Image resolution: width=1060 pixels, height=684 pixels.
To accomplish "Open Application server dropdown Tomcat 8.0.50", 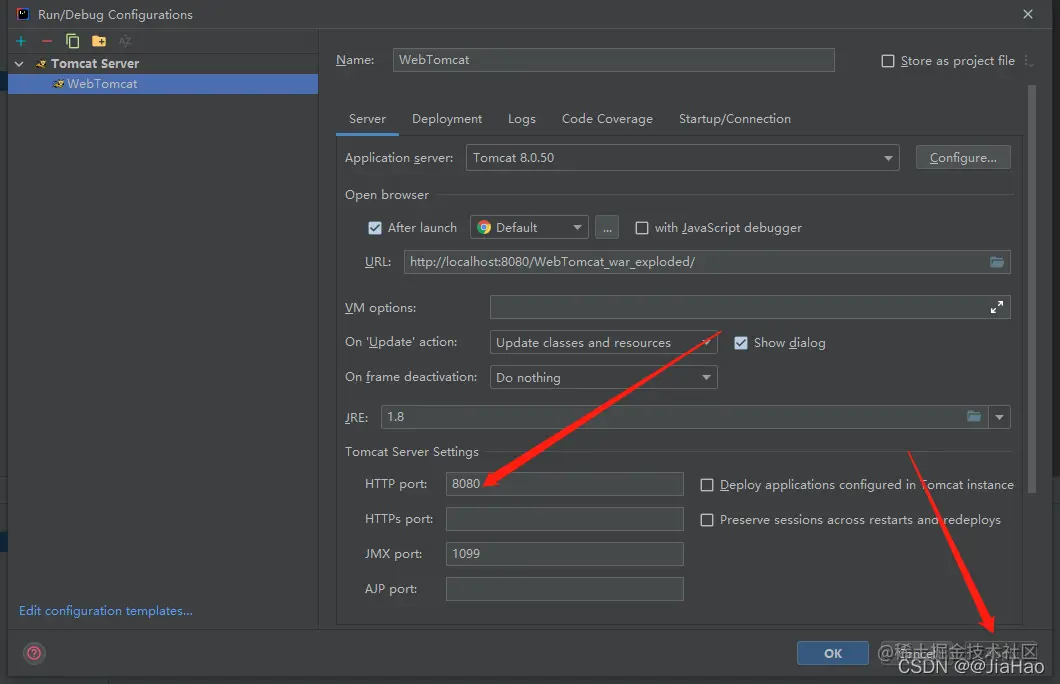I will click(682, 158).
